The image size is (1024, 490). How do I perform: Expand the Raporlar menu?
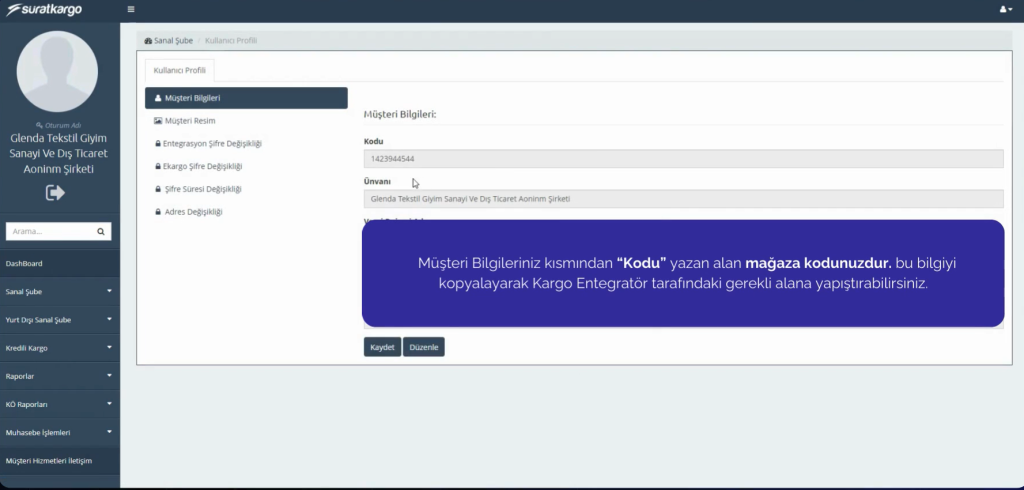pyautogui.click(x=60, y=376)
